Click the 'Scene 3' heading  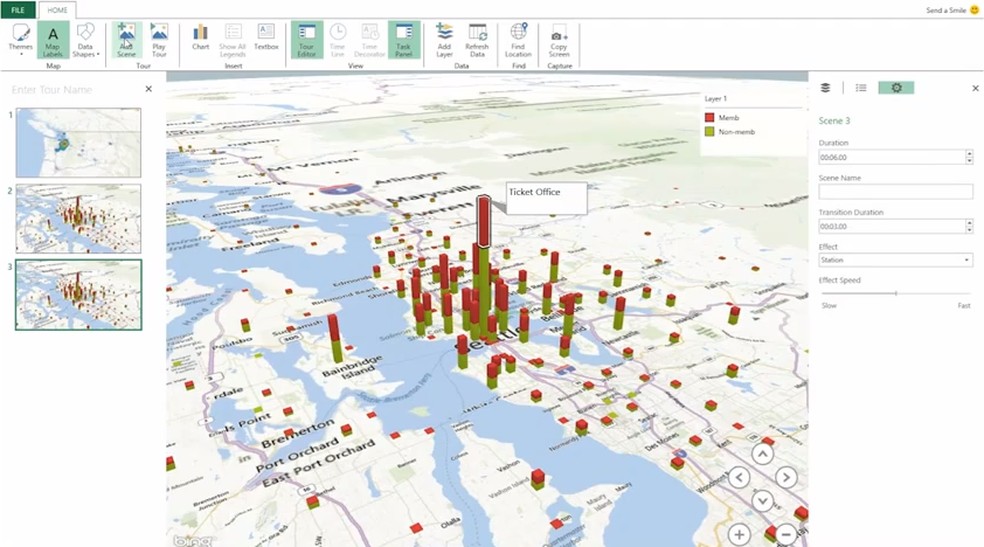click(x=834, y=120)
